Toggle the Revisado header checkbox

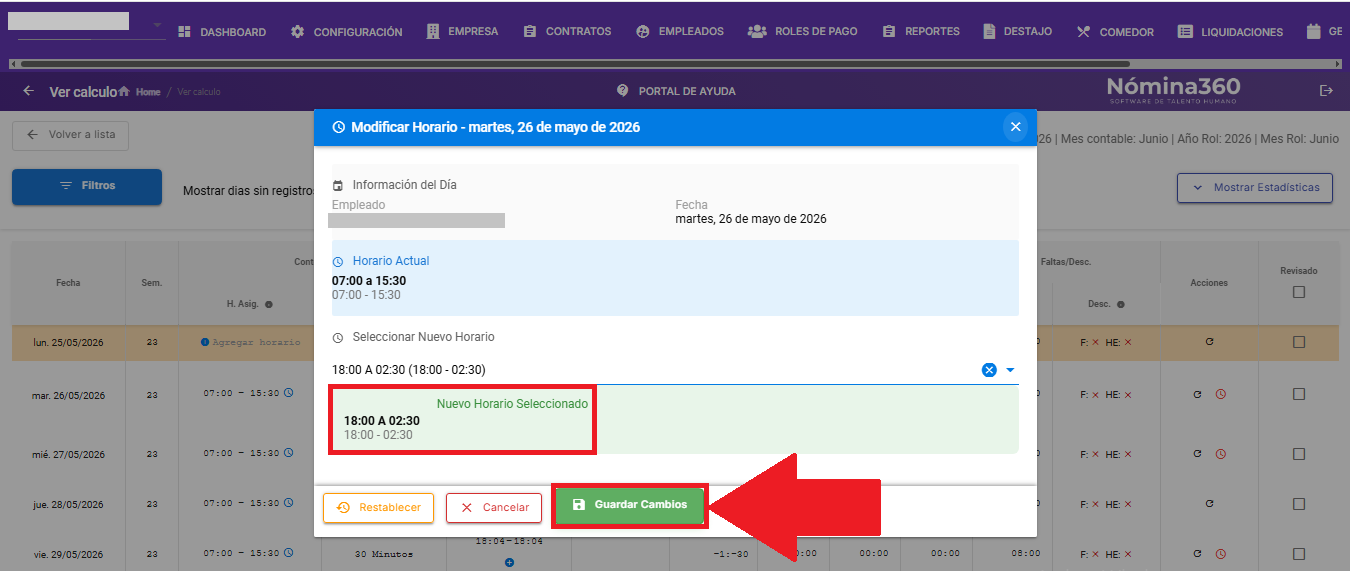1298,292
